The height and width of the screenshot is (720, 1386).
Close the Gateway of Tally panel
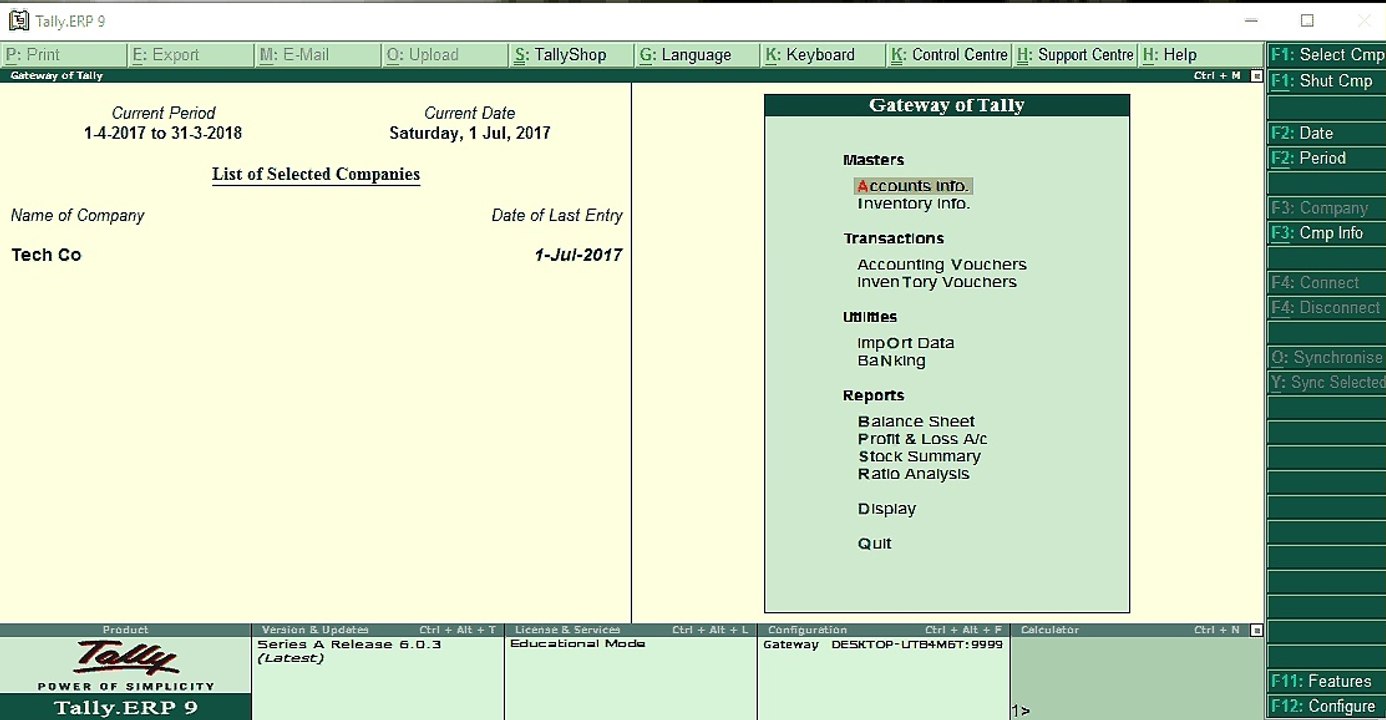[x=1257, y=76]
